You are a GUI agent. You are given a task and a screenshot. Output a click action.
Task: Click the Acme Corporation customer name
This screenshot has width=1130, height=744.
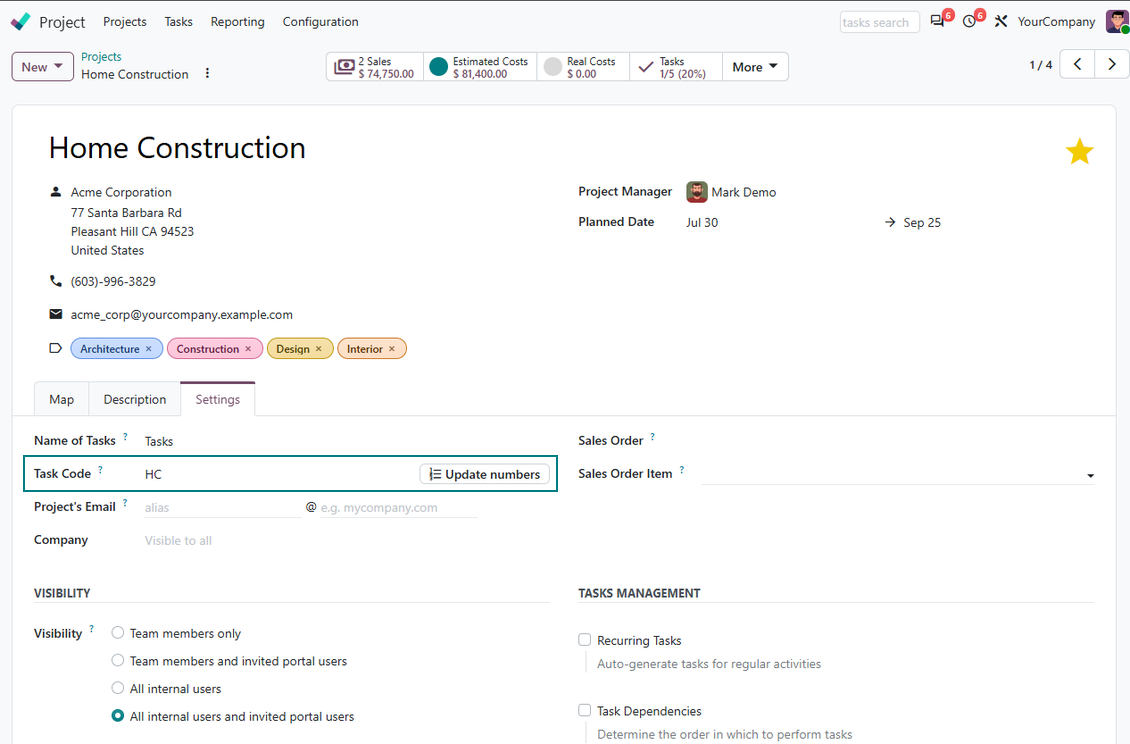[x=121, y=192]
